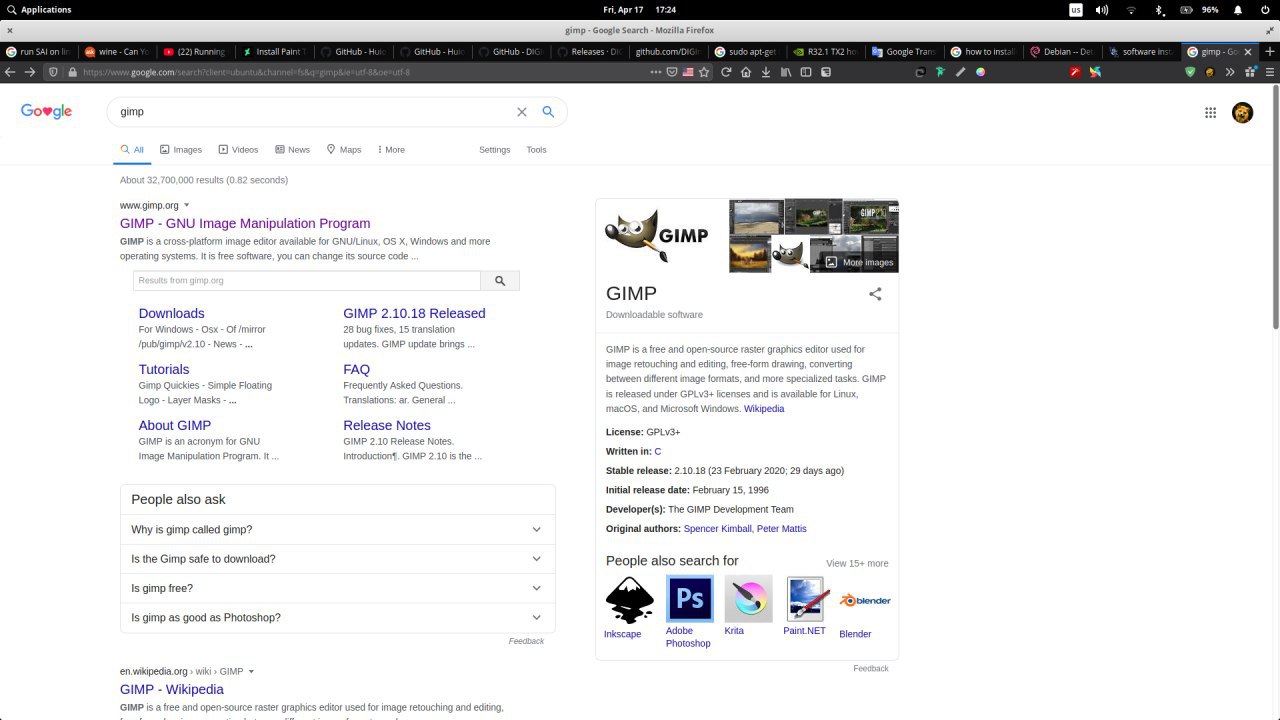Click the Google logo
Viewport: 1280px width, 720px height.
click(x=46, y=111)
